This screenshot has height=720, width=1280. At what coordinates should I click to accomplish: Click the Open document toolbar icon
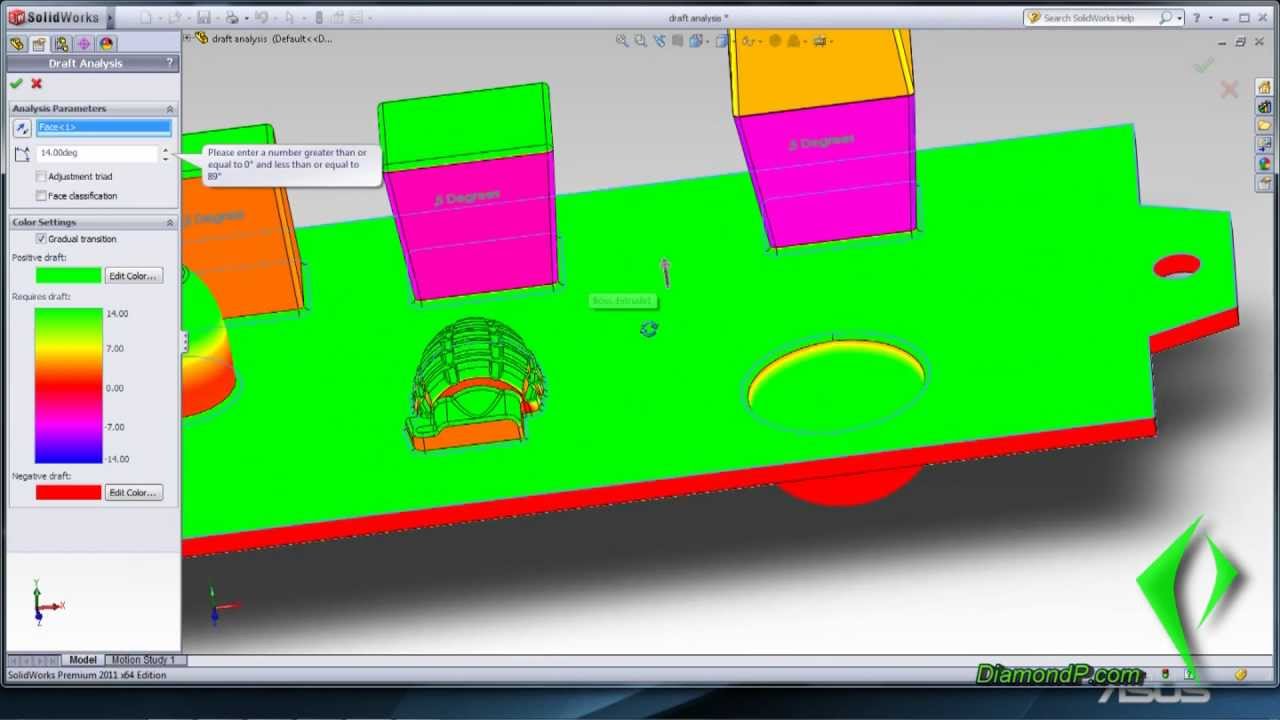(x=176, y=18)
